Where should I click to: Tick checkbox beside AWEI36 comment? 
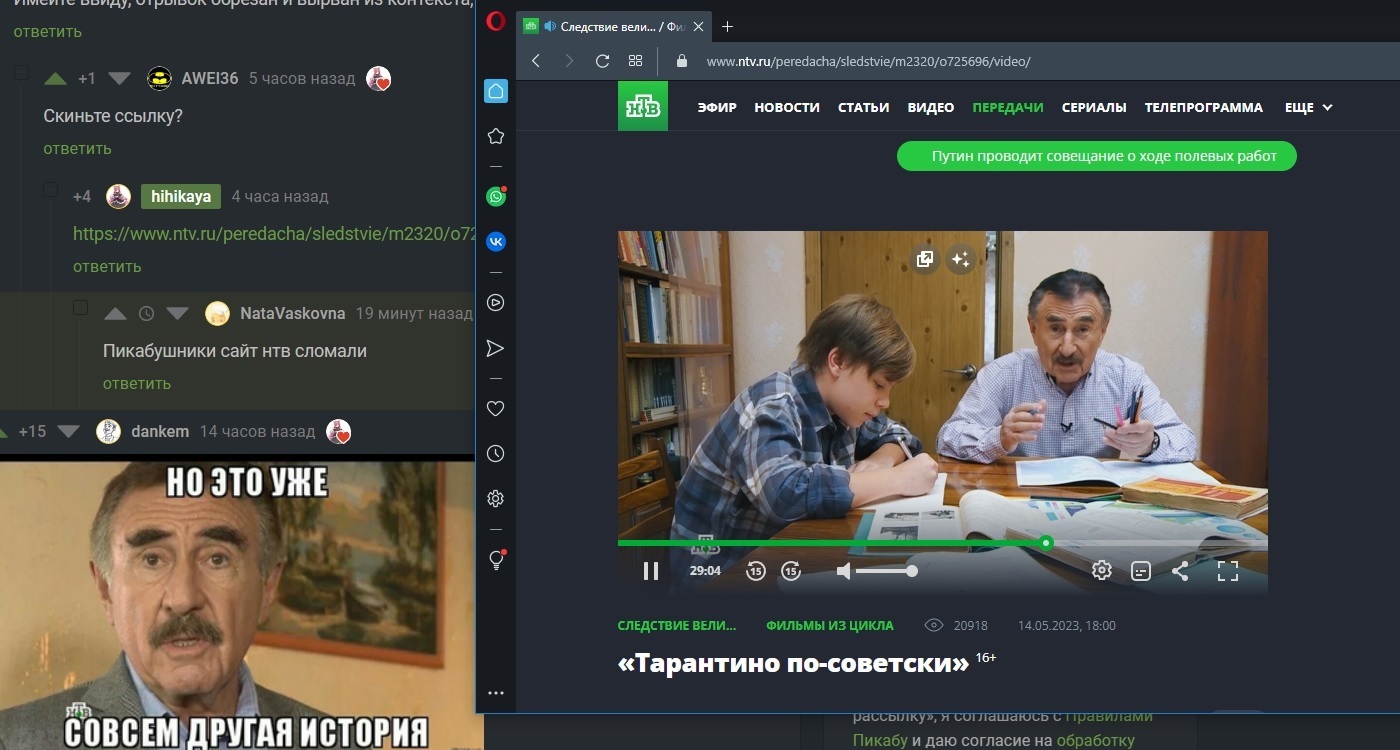tap(22, 73)
